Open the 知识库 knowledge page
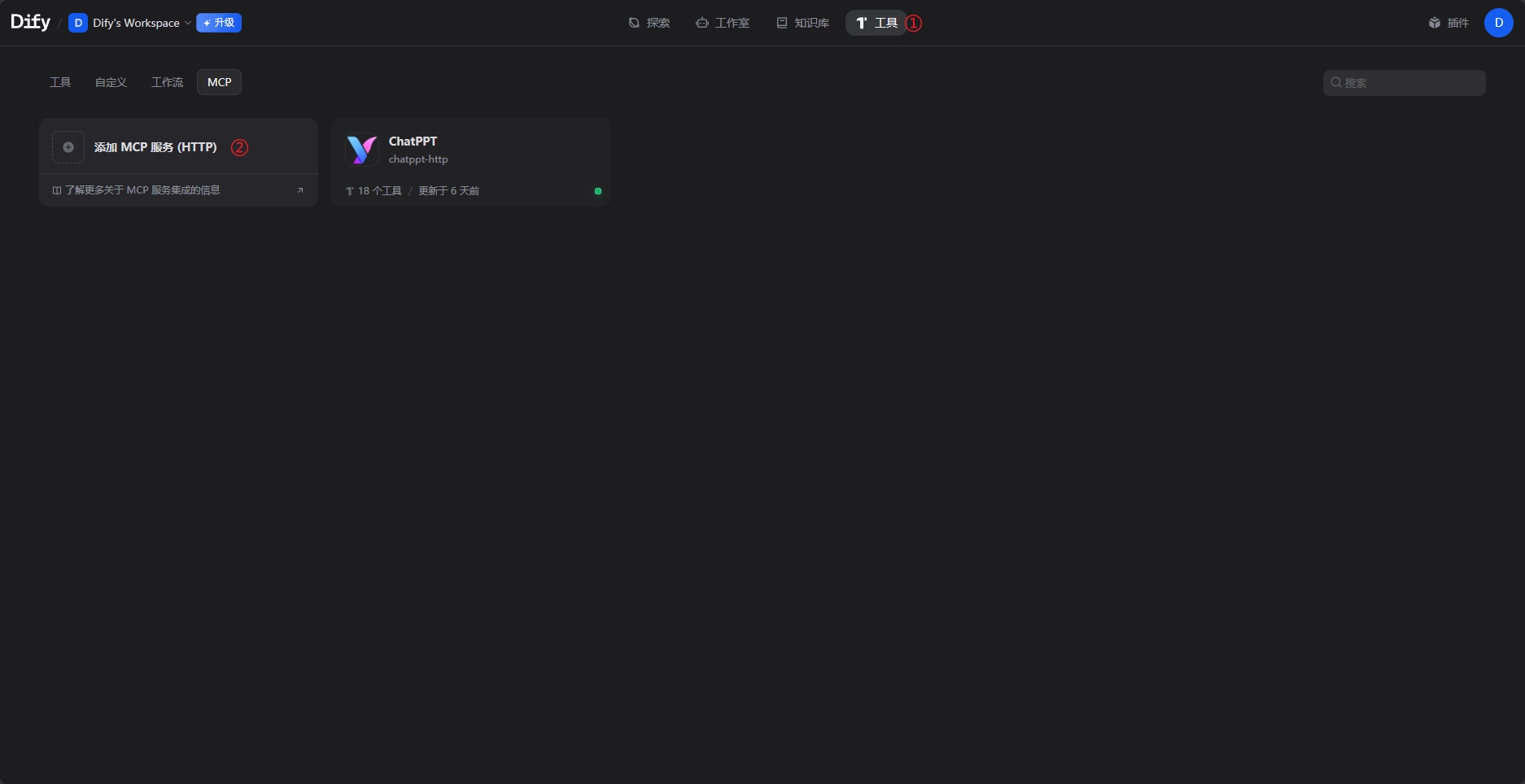The image size is (1525, 784). point(803,23)
